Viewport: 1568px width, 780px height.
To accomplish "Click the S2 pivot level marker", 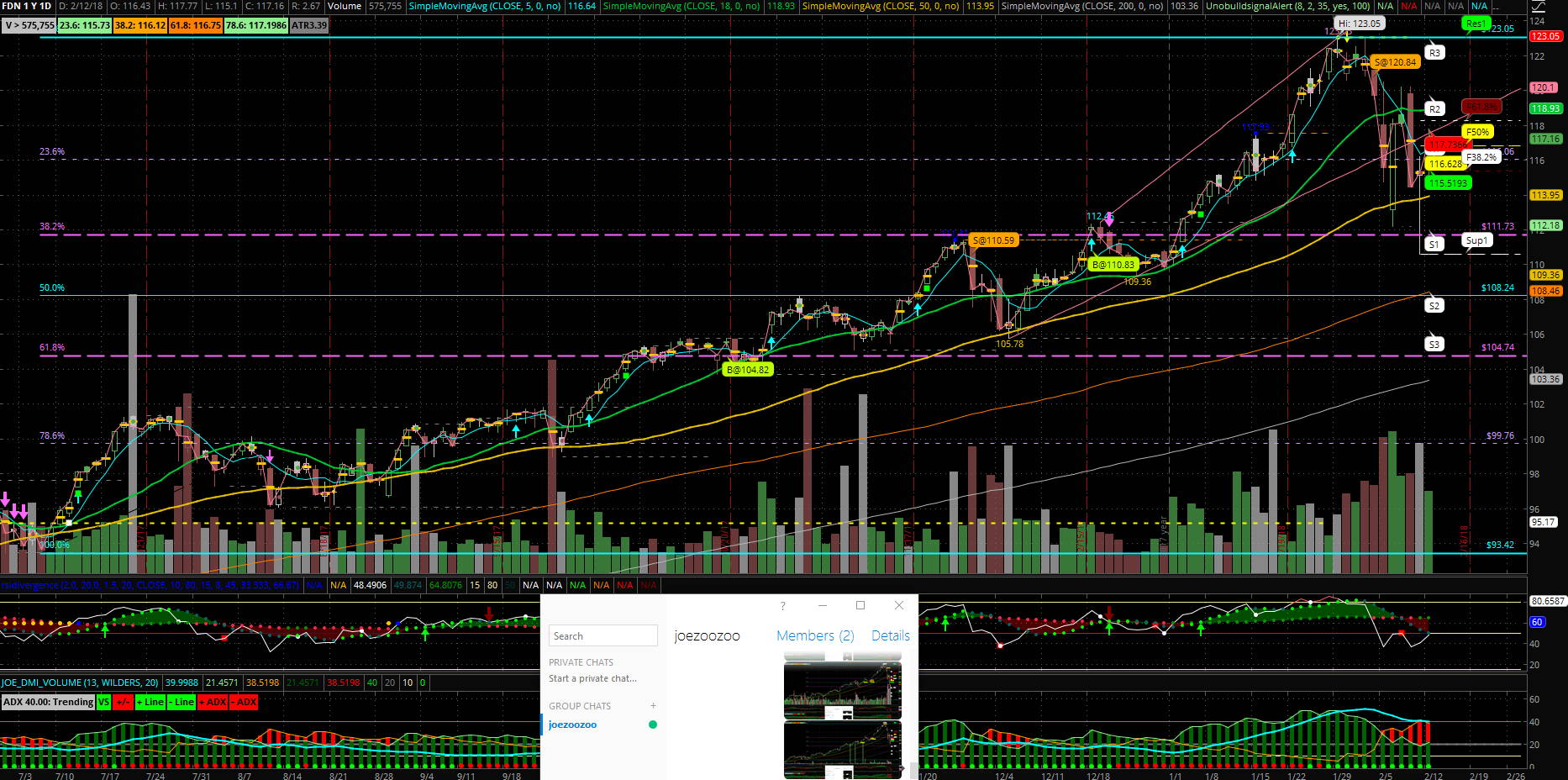I will [x=1434, y=306].
